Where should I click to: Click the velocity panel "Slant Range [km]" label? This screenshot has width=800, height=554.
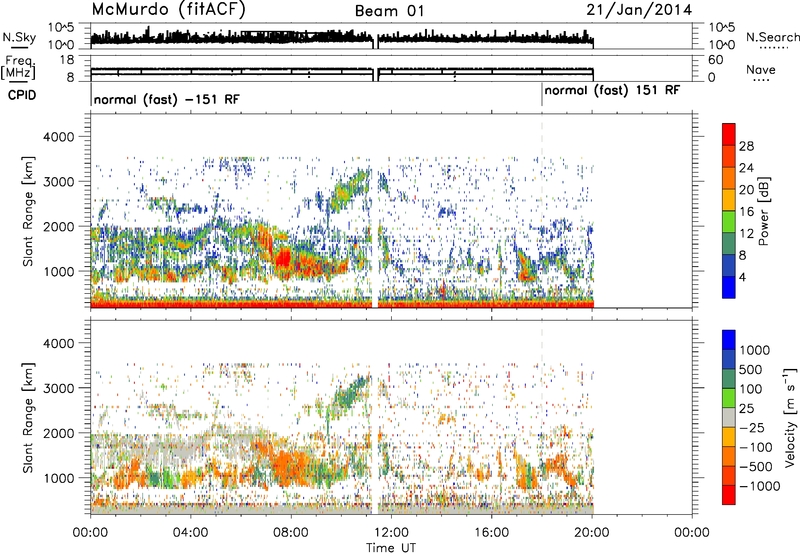coord(28,417)
